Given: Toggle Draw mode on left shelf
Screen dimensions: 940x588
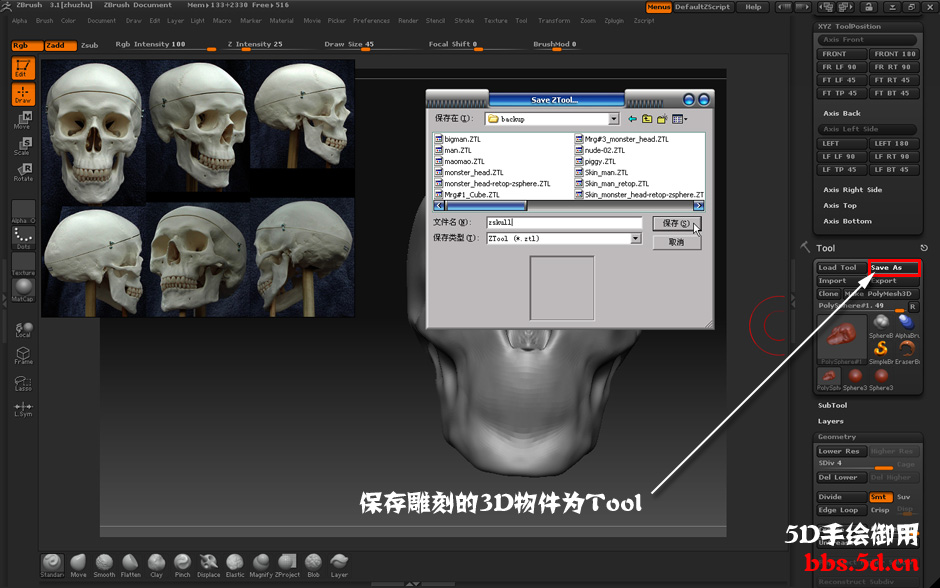Looking at the screenshot, I should [23, 94].
